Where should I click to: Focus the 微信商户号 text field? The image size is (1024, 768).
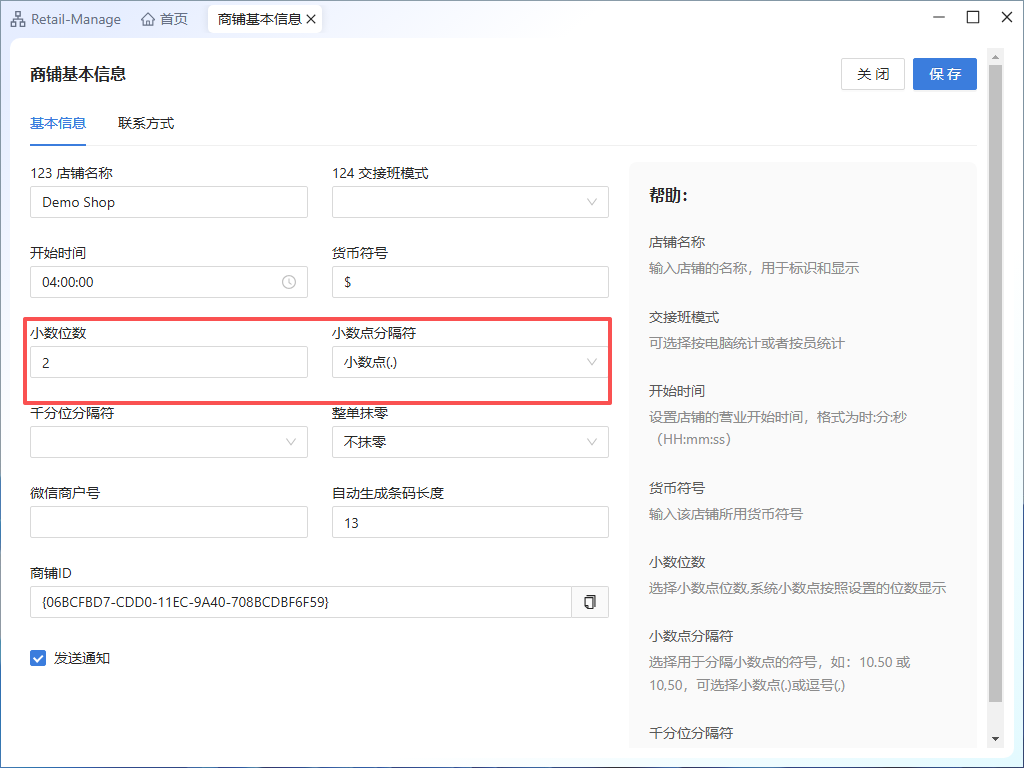click(168, 522)
